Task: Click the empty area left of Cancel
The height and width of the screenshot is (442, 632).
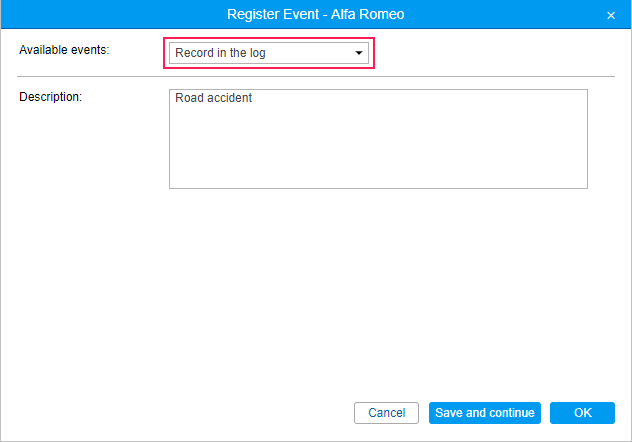Action: [200, 413]
